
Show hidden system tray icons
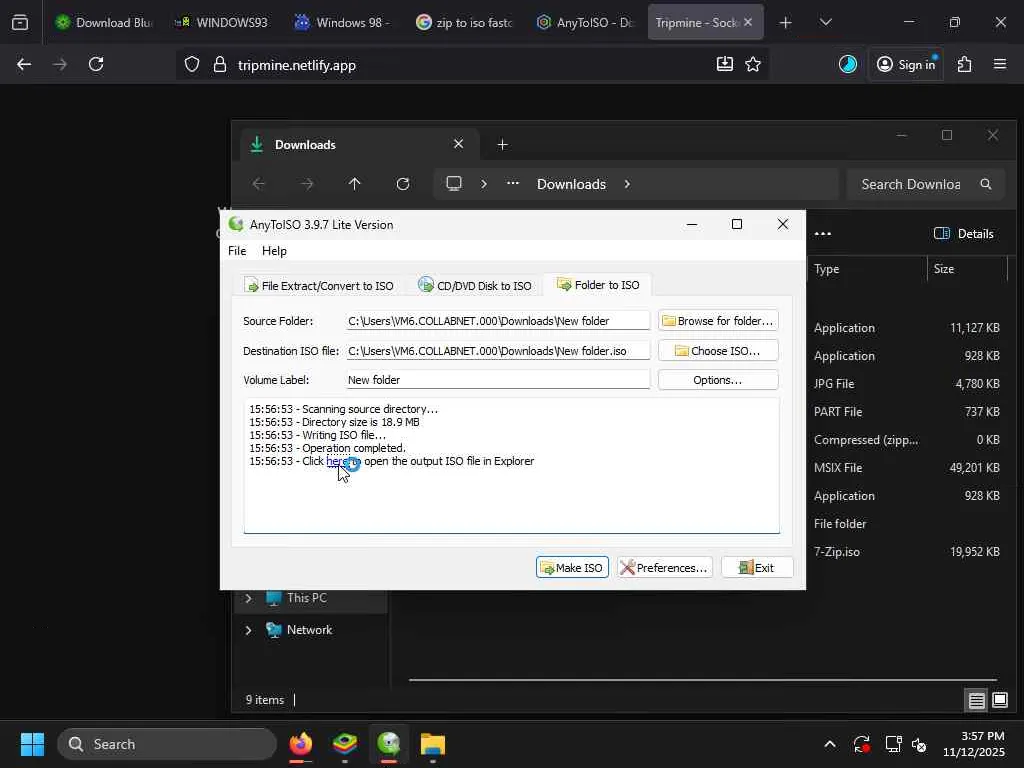pyautogui.click(x=830, y=744)
